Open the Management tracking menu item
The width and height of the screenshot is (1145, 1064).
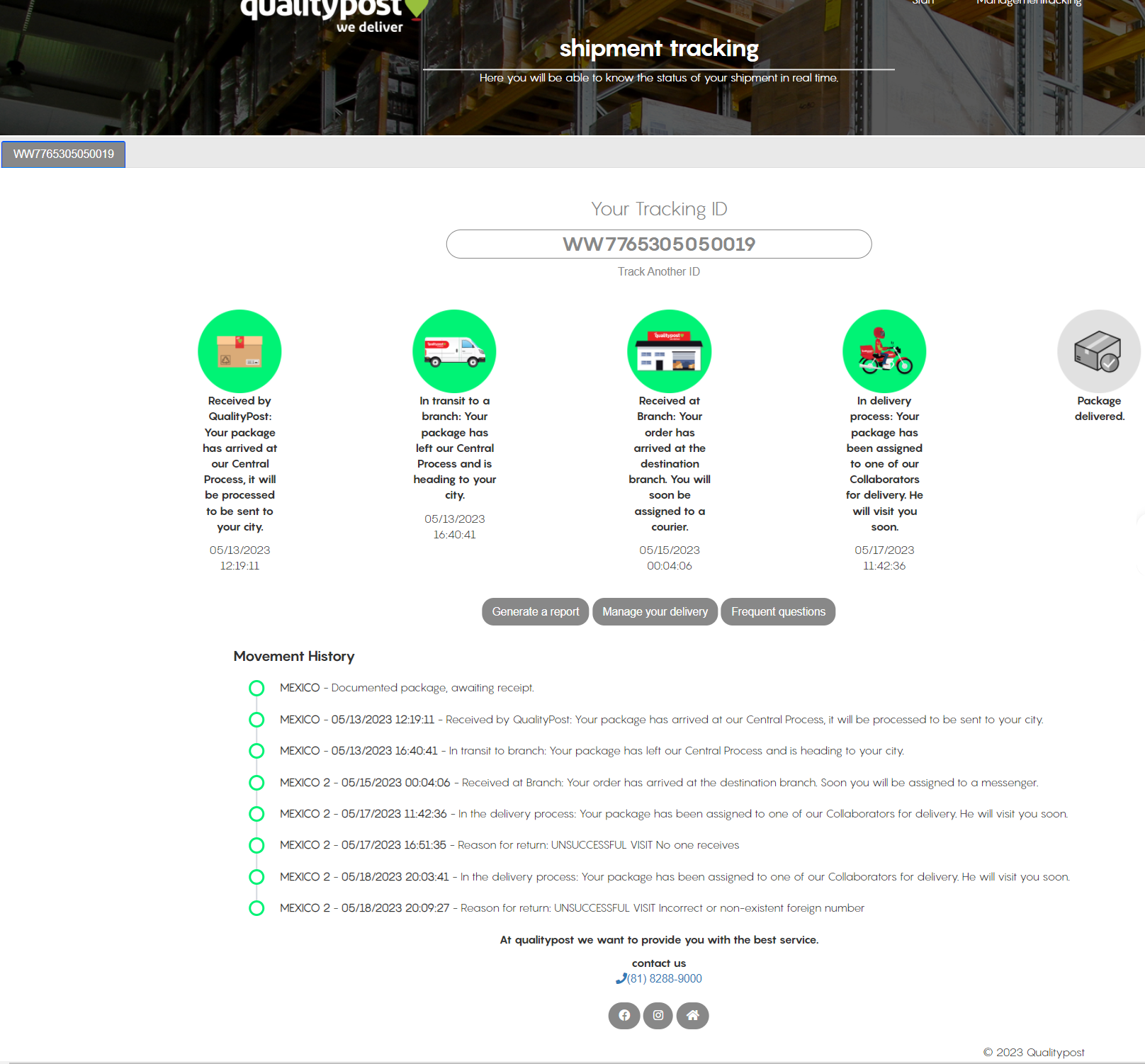[x=1028, y=3]
